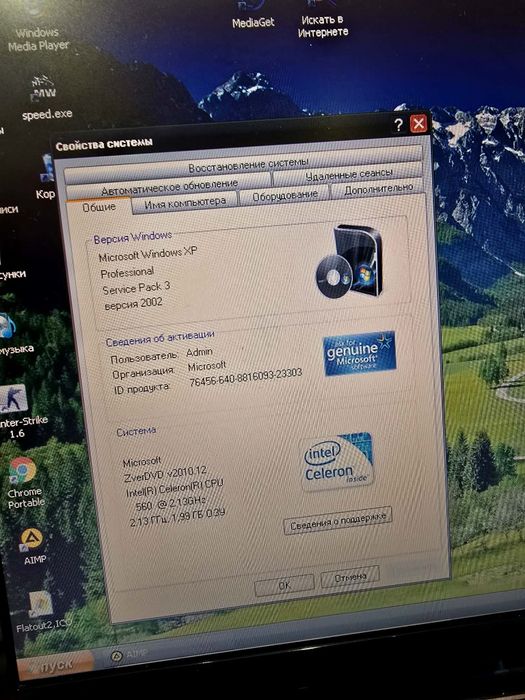Click the Intel(R) Celeron(R) CPU line

tap(175, 488)
